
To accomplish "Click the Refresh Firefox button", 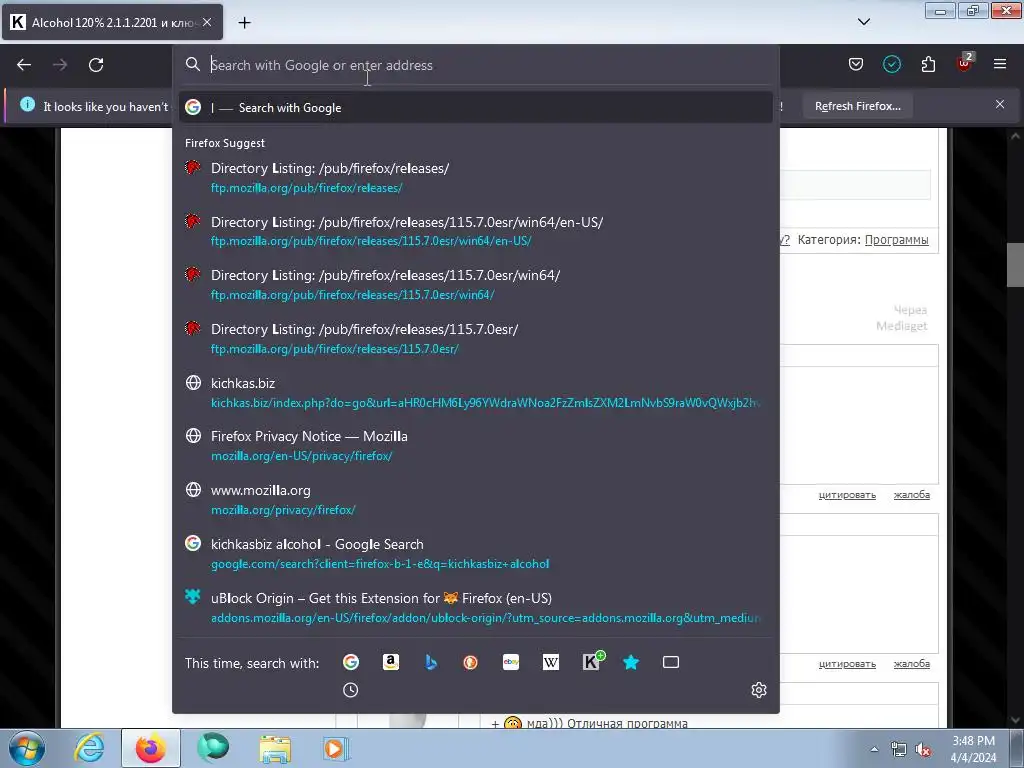I will click(x=857, y=106).
